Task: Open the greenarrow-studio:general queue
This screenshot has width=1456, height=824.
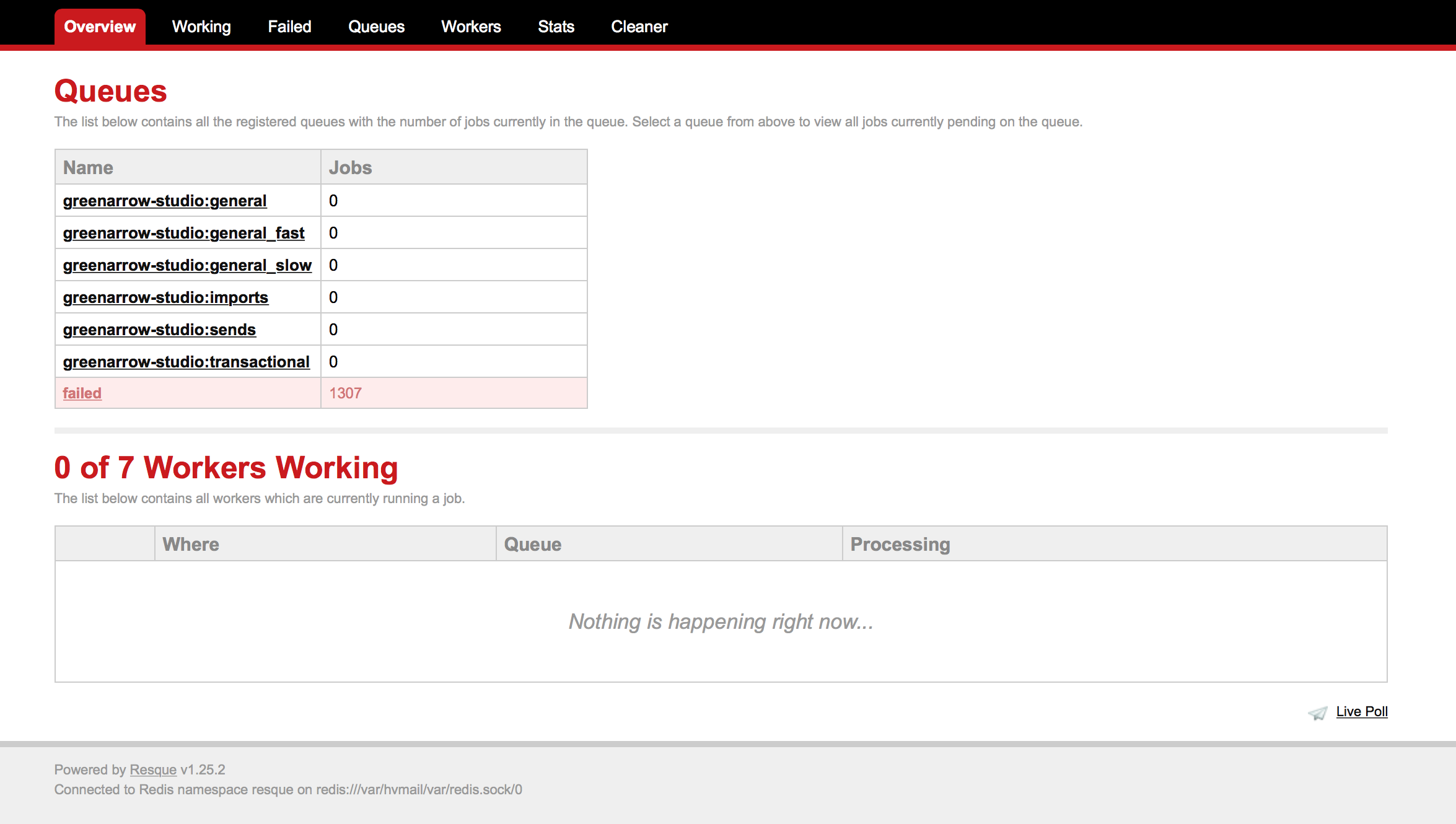Action: tap(165, 200)
